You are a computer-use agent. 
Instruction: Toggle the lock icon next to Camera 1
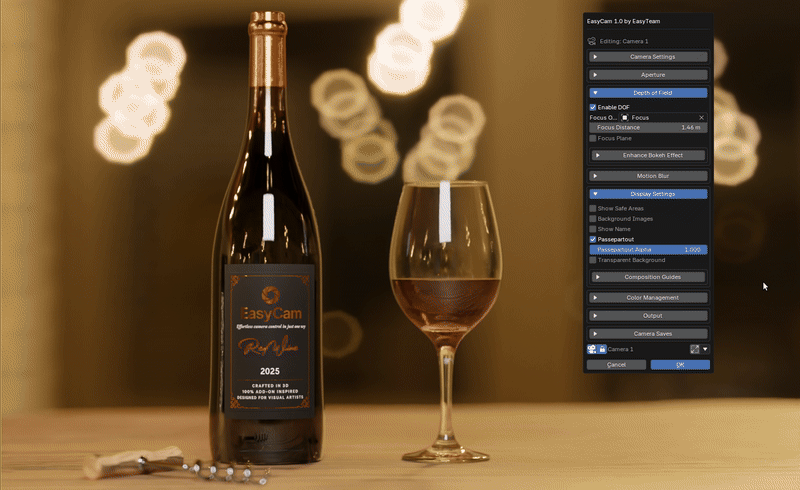(603, 349)
